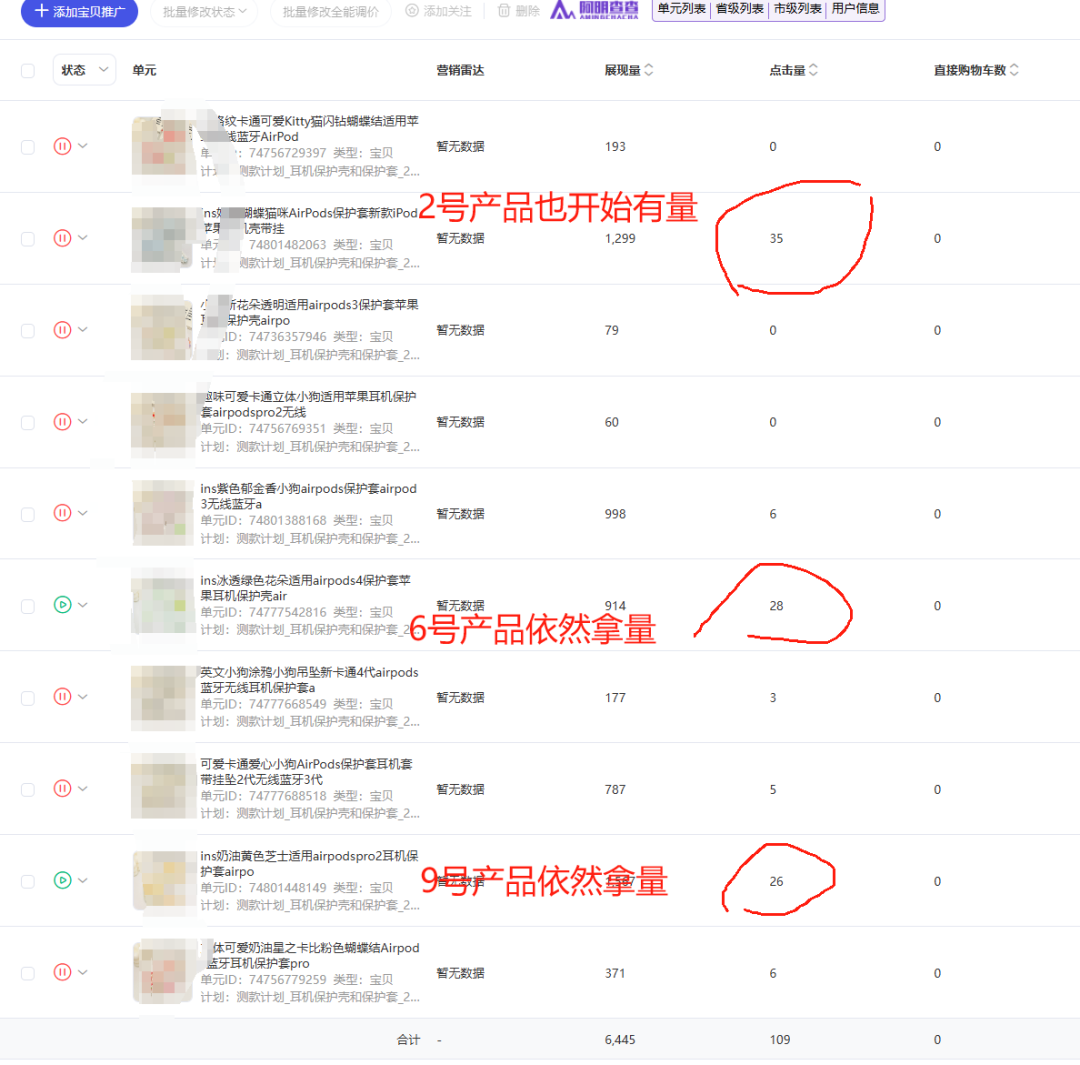The image size is (1080, 1065).
Task: Expand status chevron for unit 74756769351
Action: pos(83,421)
